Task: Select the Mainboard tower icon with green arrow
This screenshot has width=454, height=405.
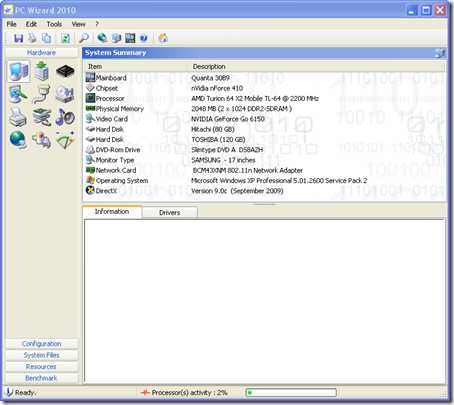Action: coord(41,71)
